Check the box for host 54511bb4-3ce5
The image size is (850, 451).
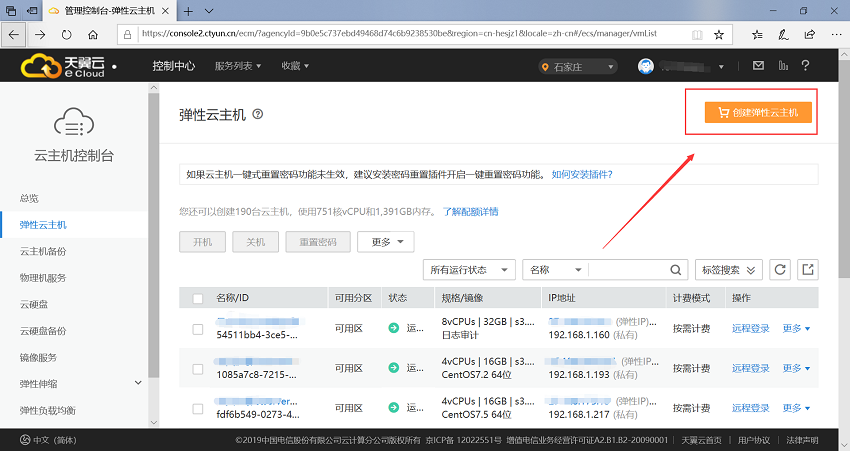tap(197, 328)
